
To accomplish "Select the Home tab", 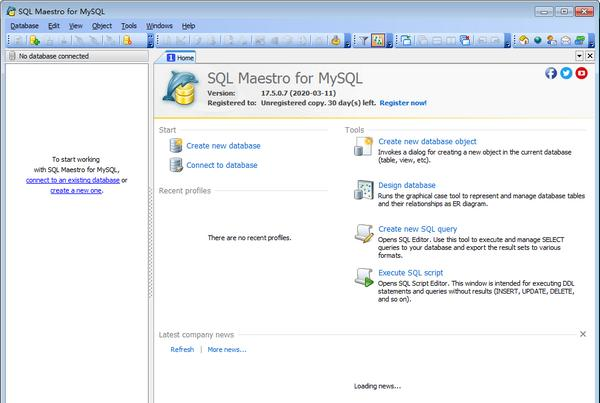I will (x=181, y=57).
